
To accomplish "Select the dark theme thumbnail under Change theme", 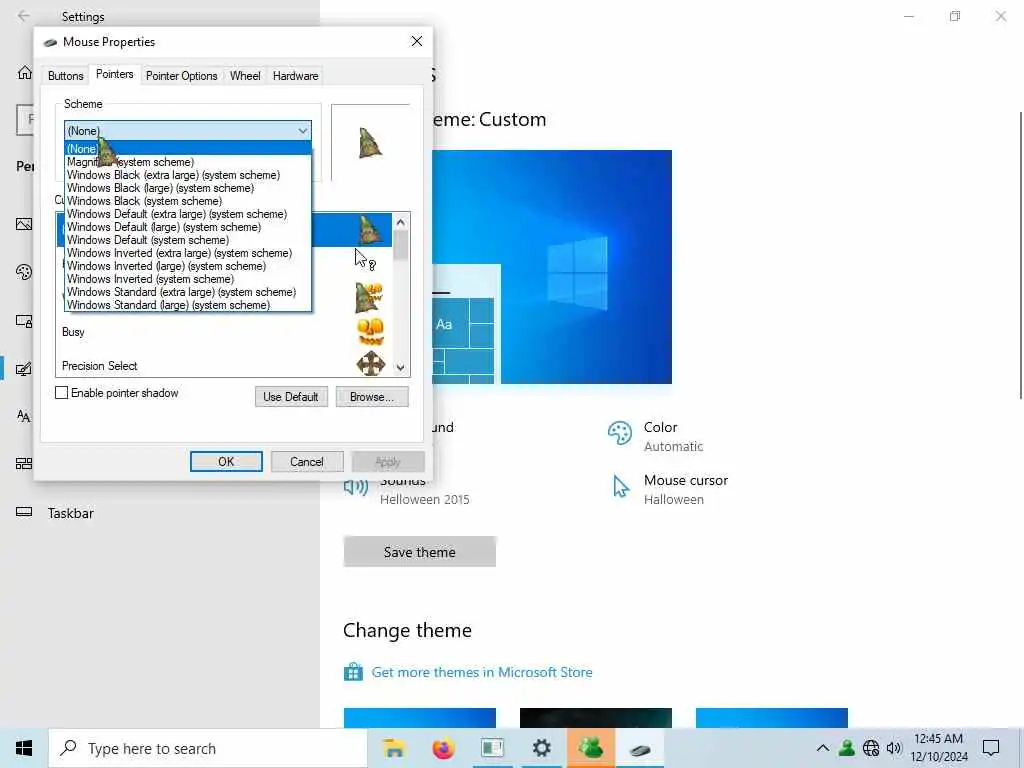I will (596, 718).
